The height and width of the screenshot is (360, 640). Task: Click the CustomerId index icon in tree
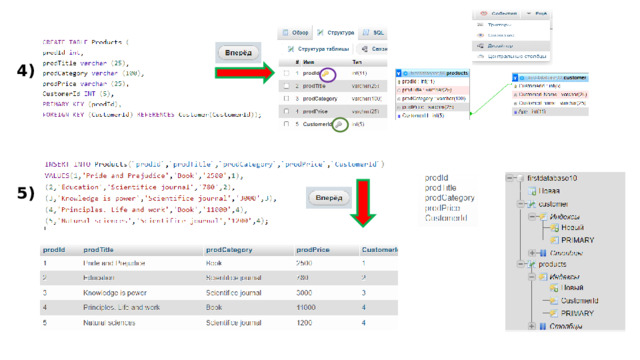554,301
